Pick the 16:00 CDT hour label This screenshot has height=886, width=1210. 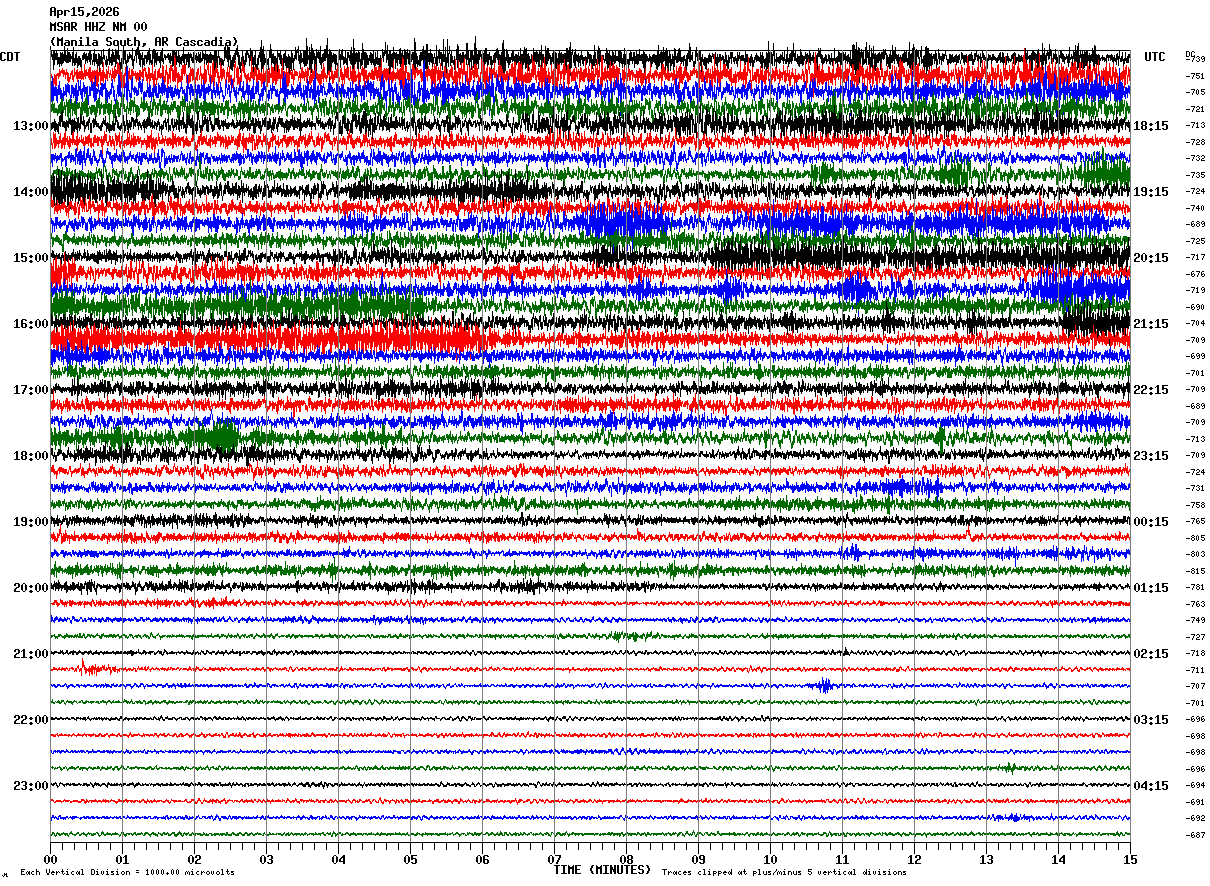pyautogui.click(x=31, y=324)
